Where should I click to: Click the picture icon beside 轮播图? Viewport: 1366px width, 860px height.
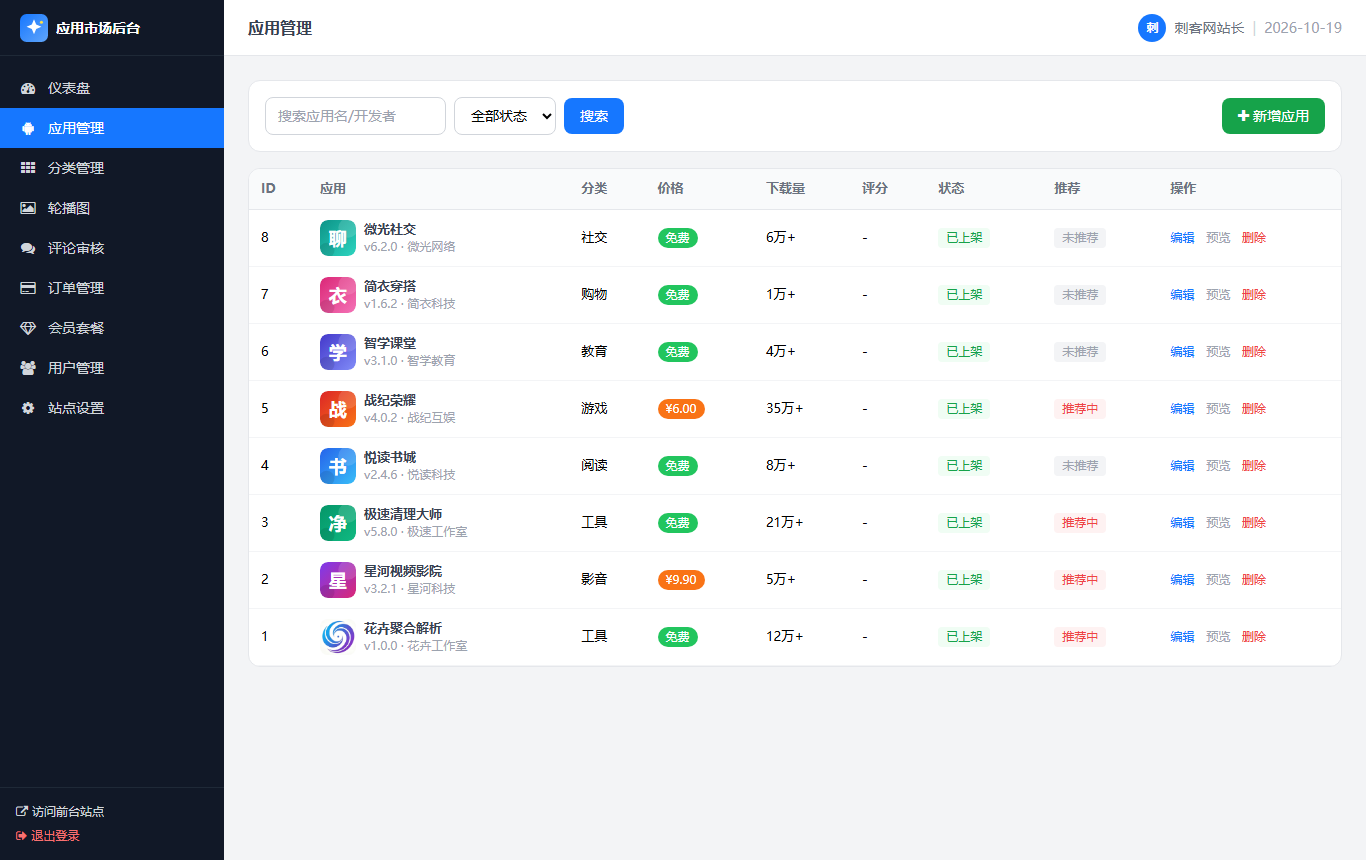(x=28, y=208)
